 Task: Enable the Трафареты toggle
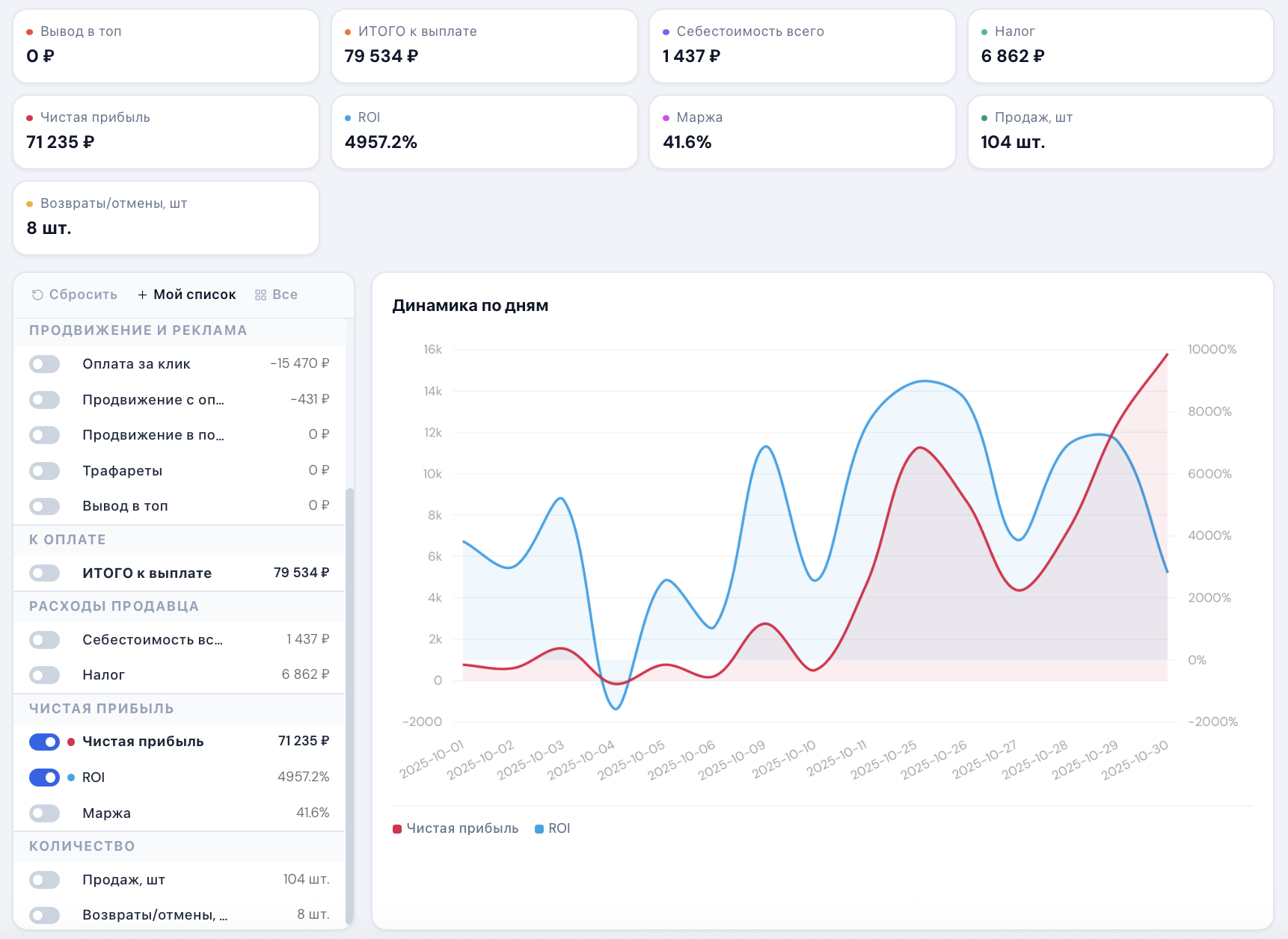point(45,471)
